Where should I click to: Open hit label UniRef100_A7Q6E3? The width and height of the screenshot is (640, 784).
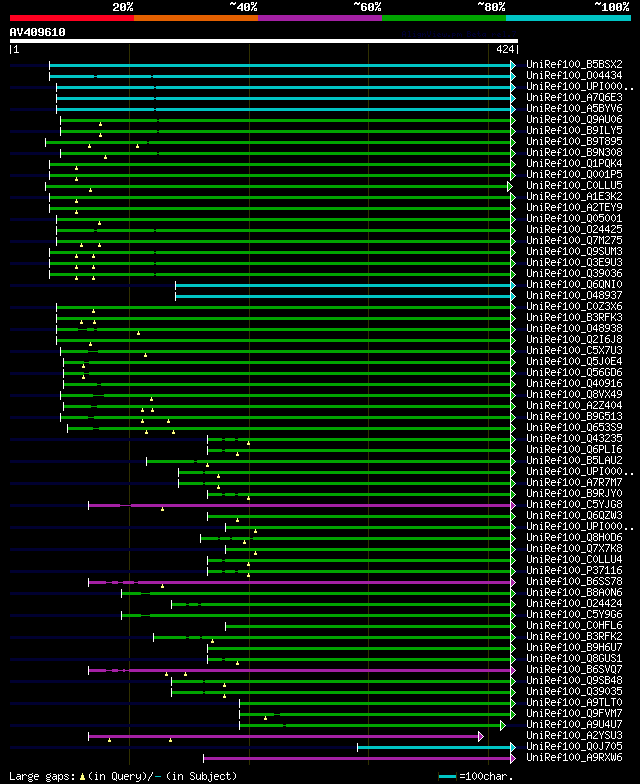pyautogui.click(x=574, y=98)
